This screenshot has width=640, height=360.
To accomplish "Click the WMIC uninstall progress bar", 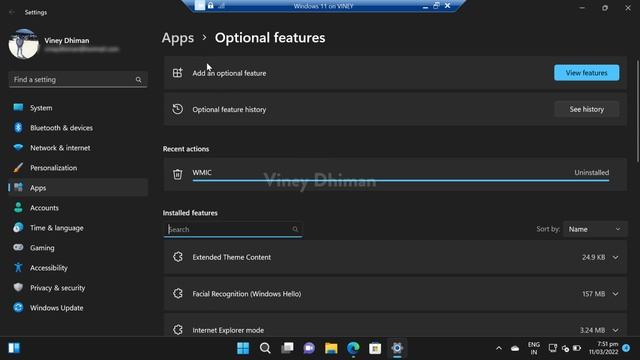I will tap(401, 180).
